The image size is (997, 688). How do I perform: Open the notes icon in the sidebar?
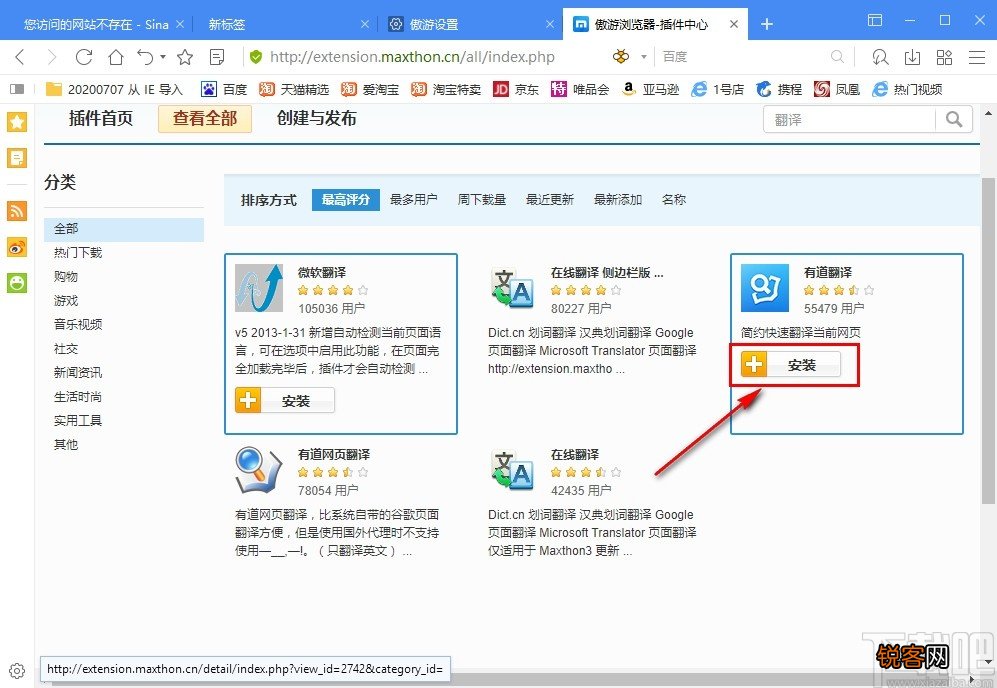tap(17, 157)
